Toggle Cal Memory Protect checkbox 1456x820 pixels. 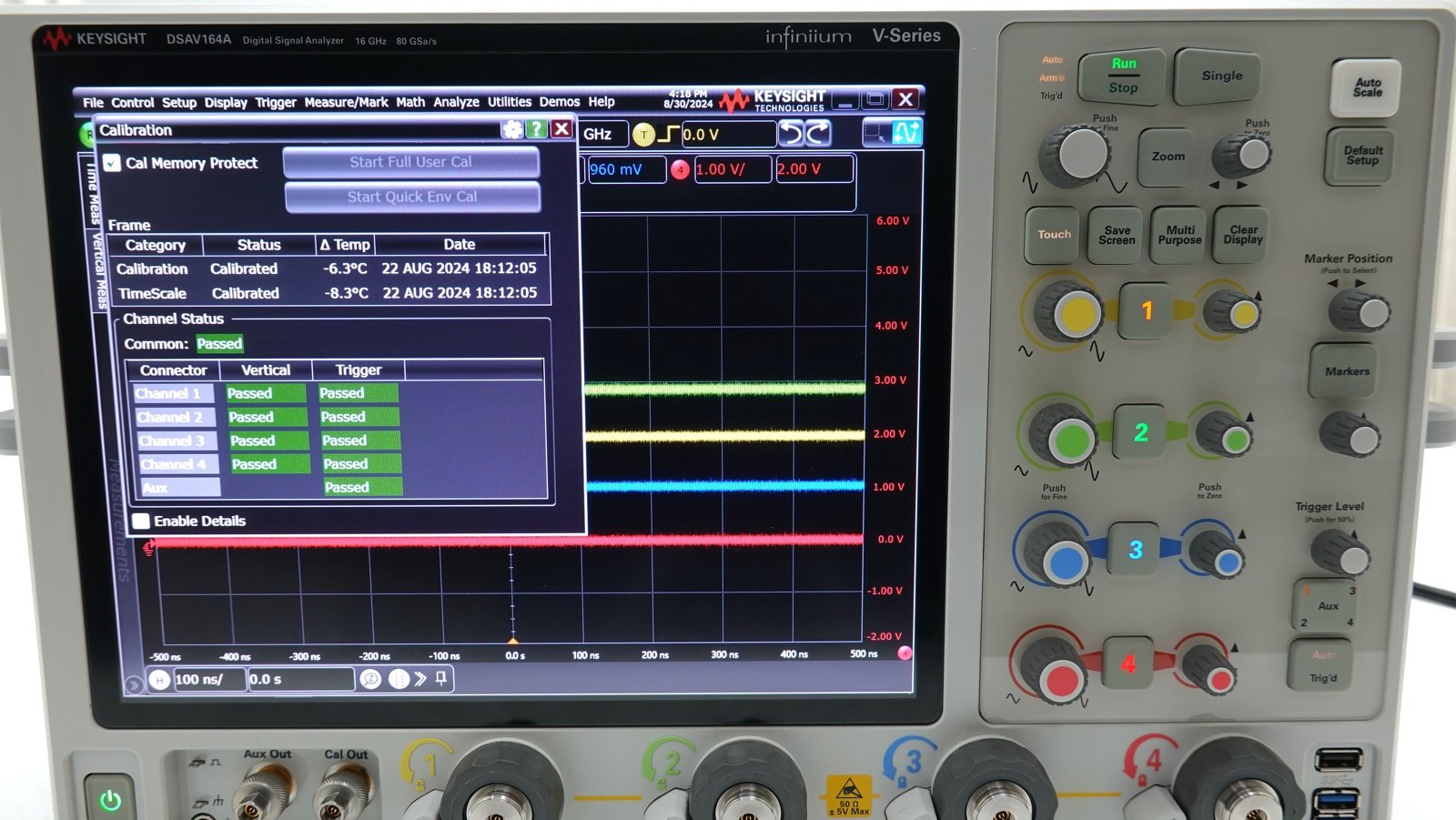[x=112, y=163]
